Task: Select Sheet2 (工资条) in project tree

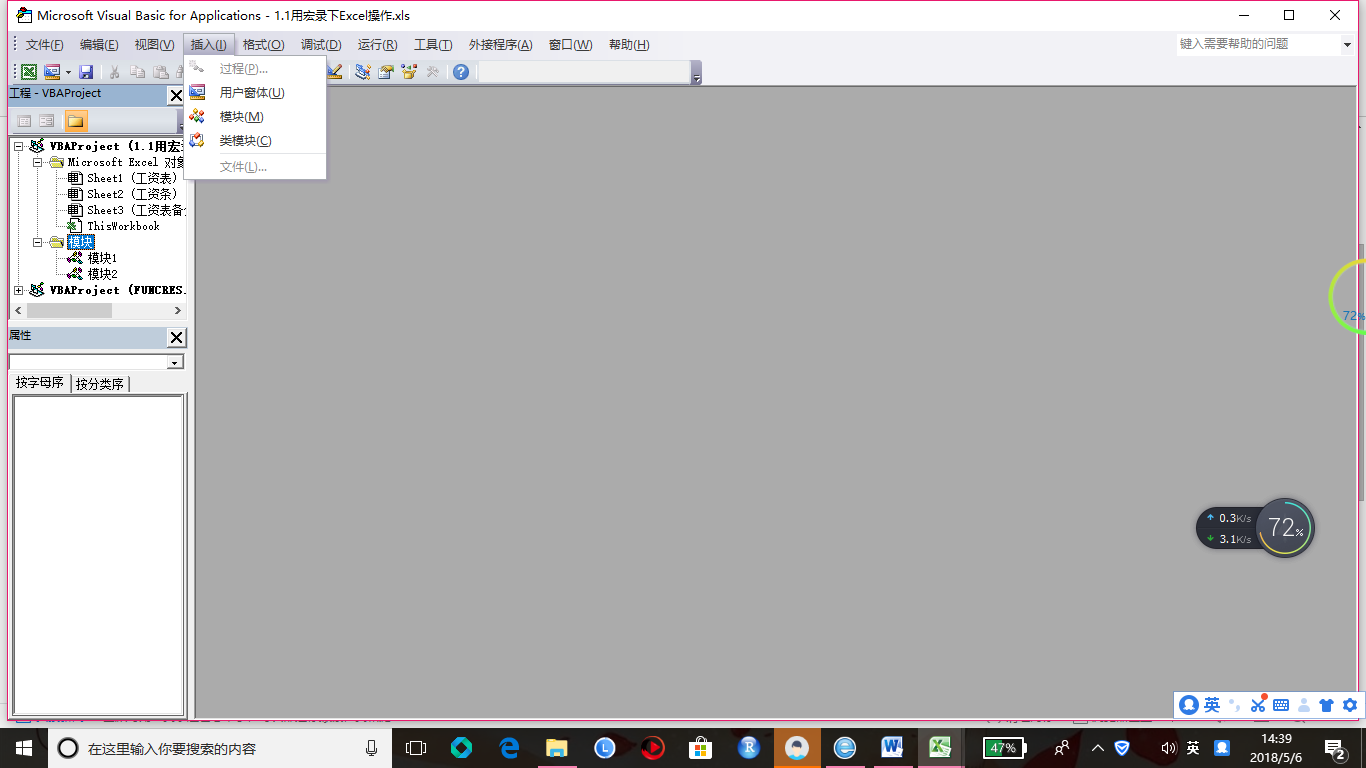Action: coord(131,194)
